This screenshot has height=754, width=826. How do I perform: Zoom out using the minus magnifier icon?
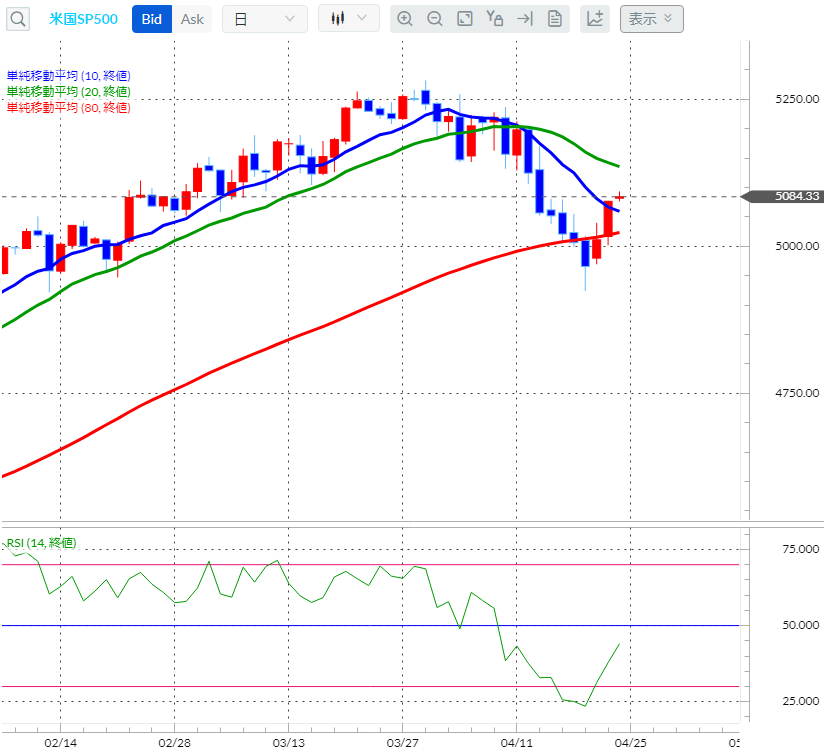(435, 18)
